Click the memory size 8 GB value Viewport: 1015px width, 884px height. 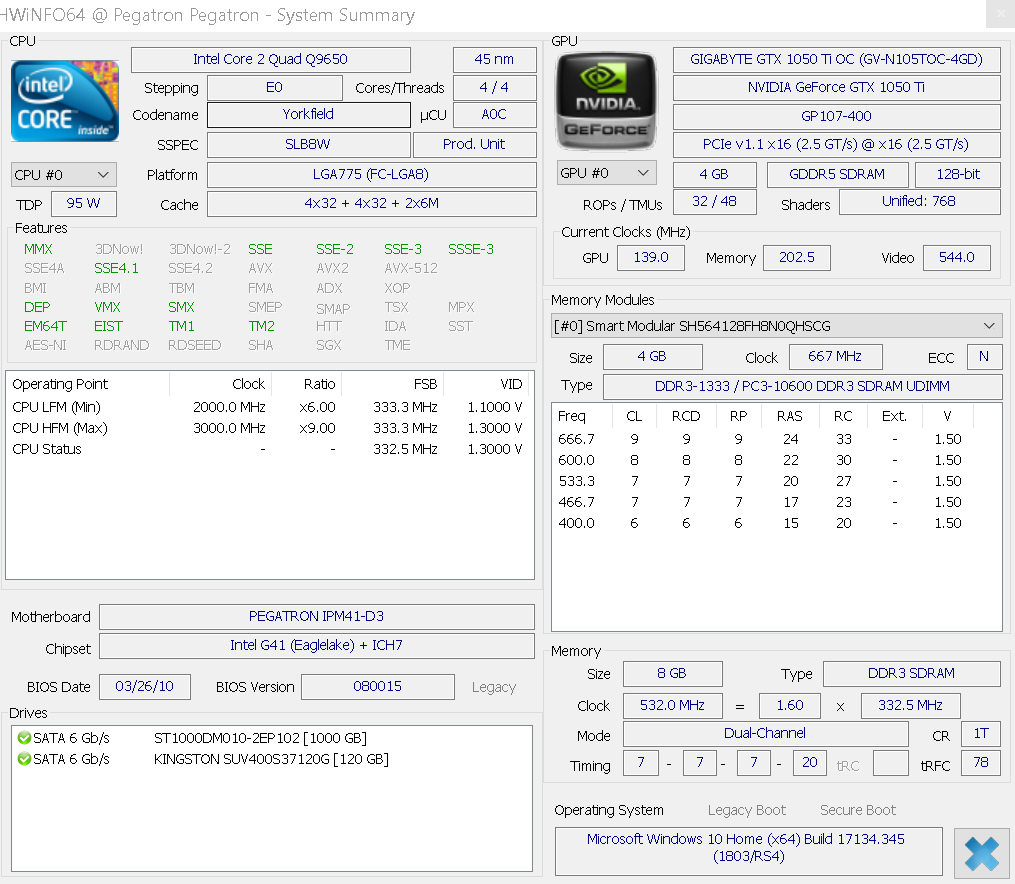673,674
